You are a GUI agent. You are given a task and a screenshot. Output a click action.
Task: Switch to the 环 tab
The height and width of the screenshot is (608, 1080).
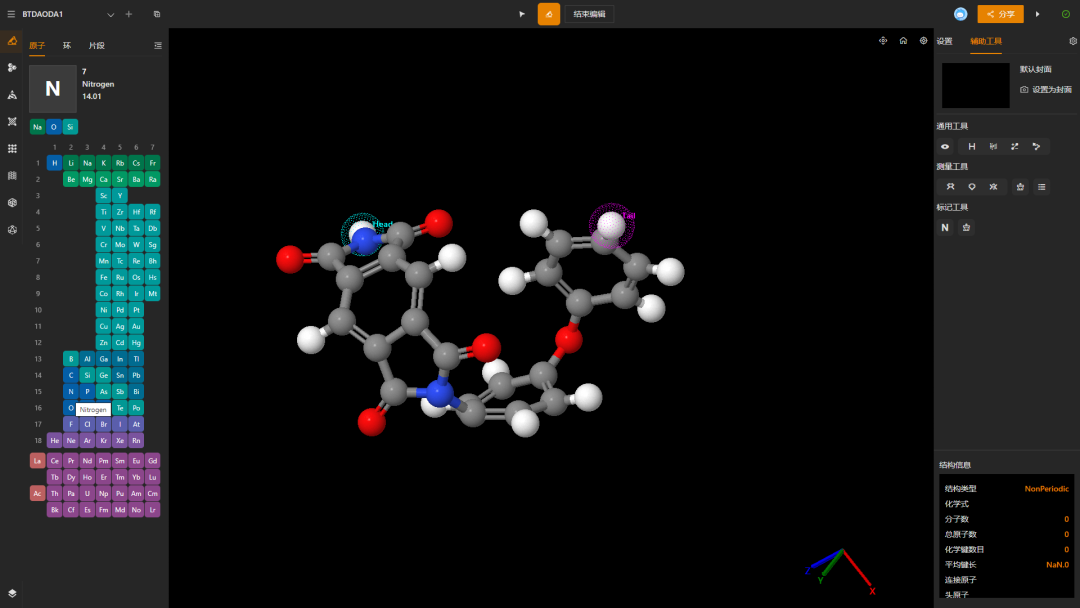pos(67,45)
